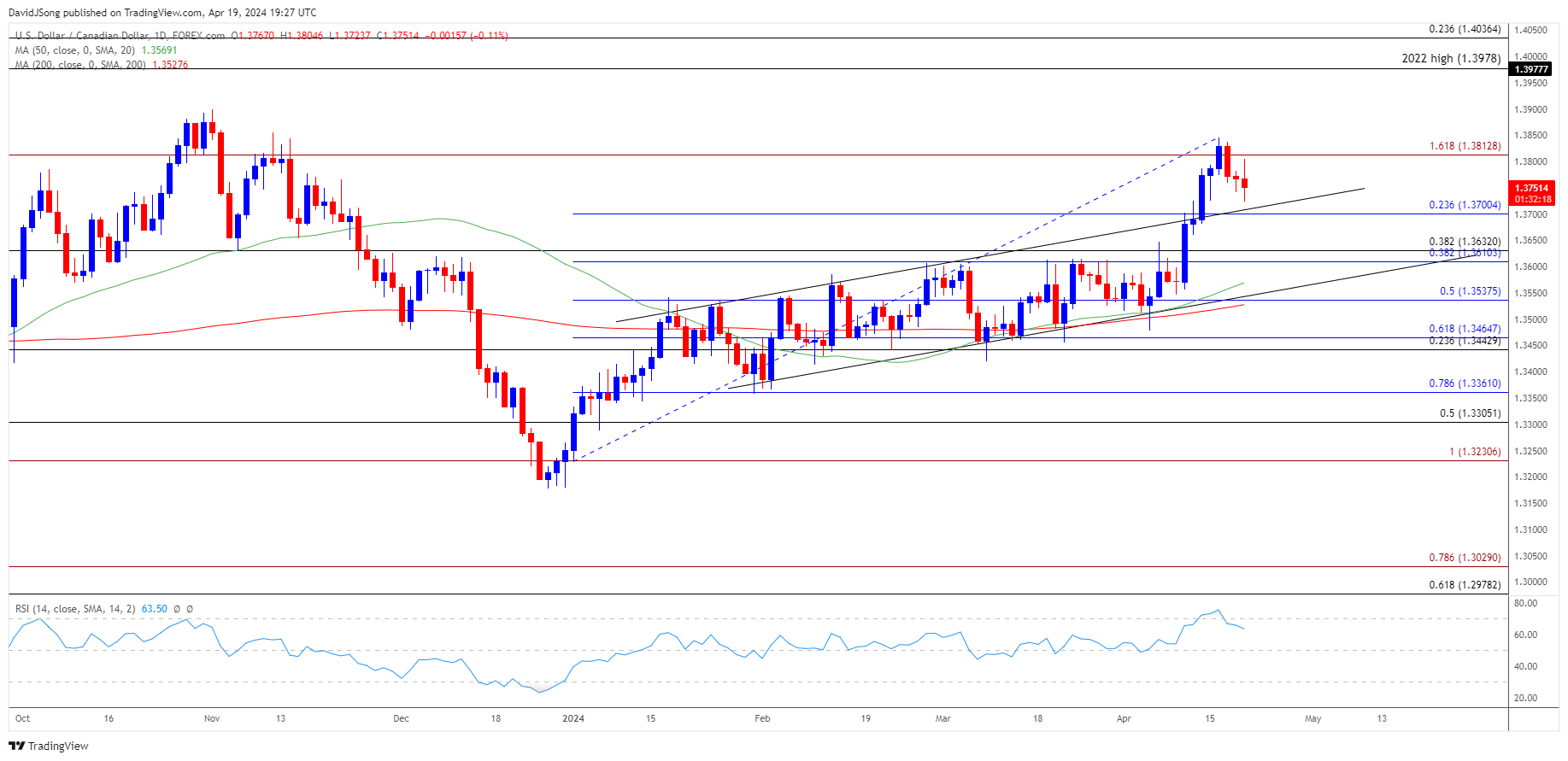
Task: Click the 1.32000 price axis tick
Action: pyautogui.click(x=1530, y=477)
